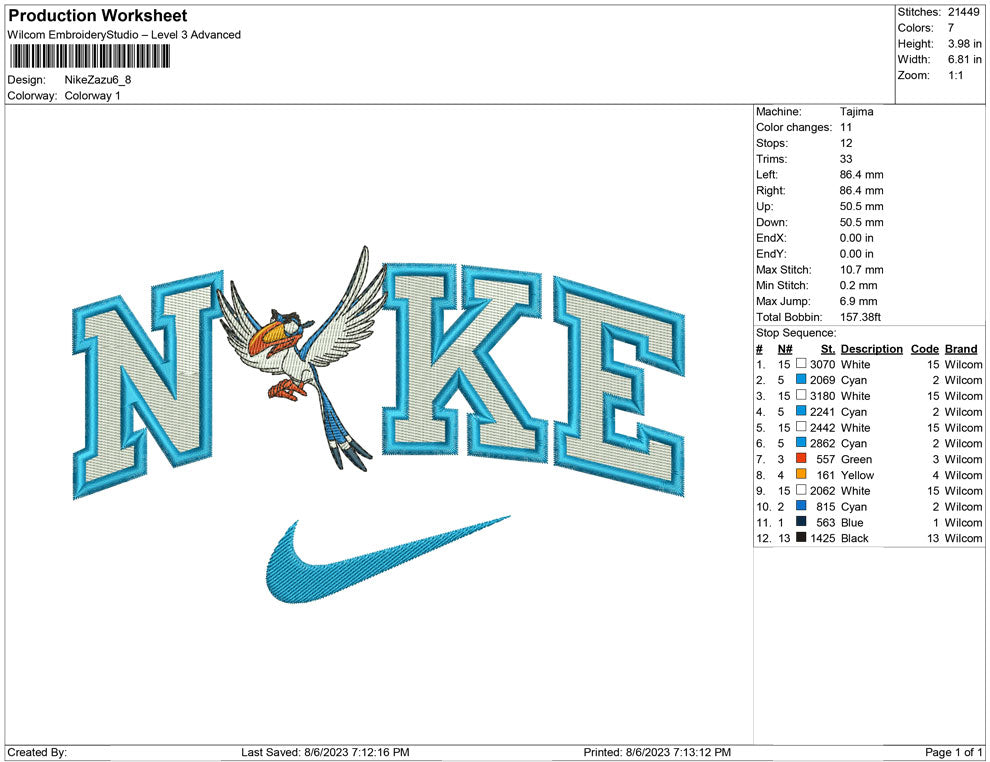Click the Colorway 1 value
The width and height of the screenshot is (990, 762).
(92, 96)
